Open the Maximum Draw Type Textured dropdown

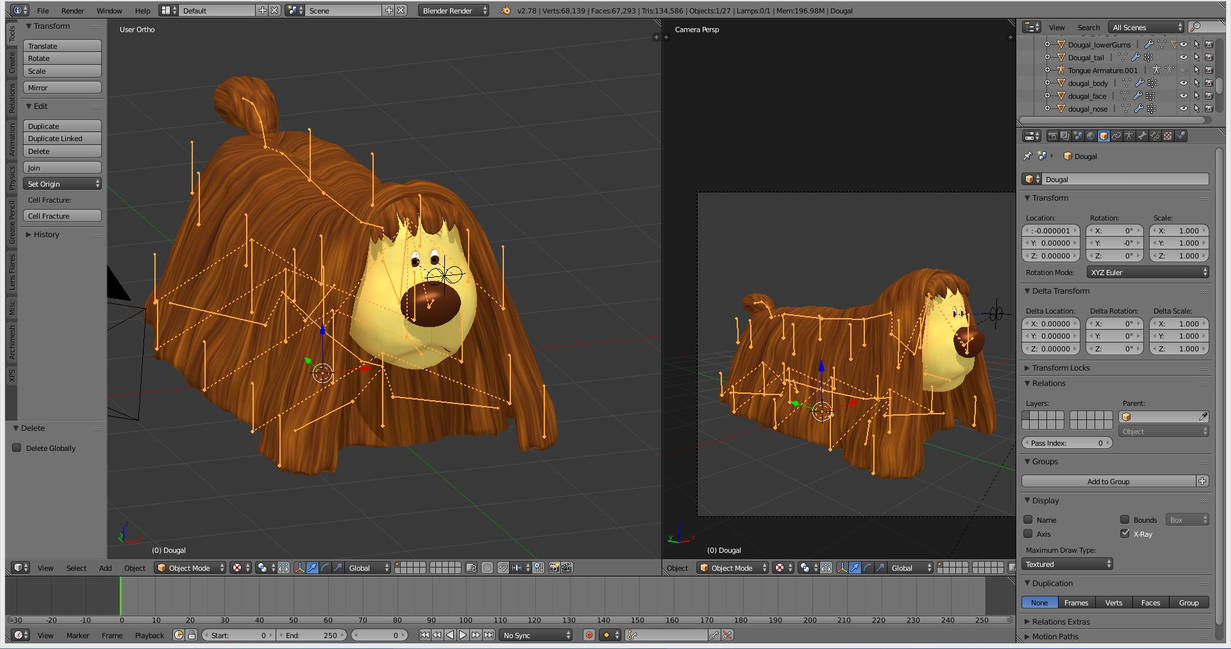[1067, 564]
